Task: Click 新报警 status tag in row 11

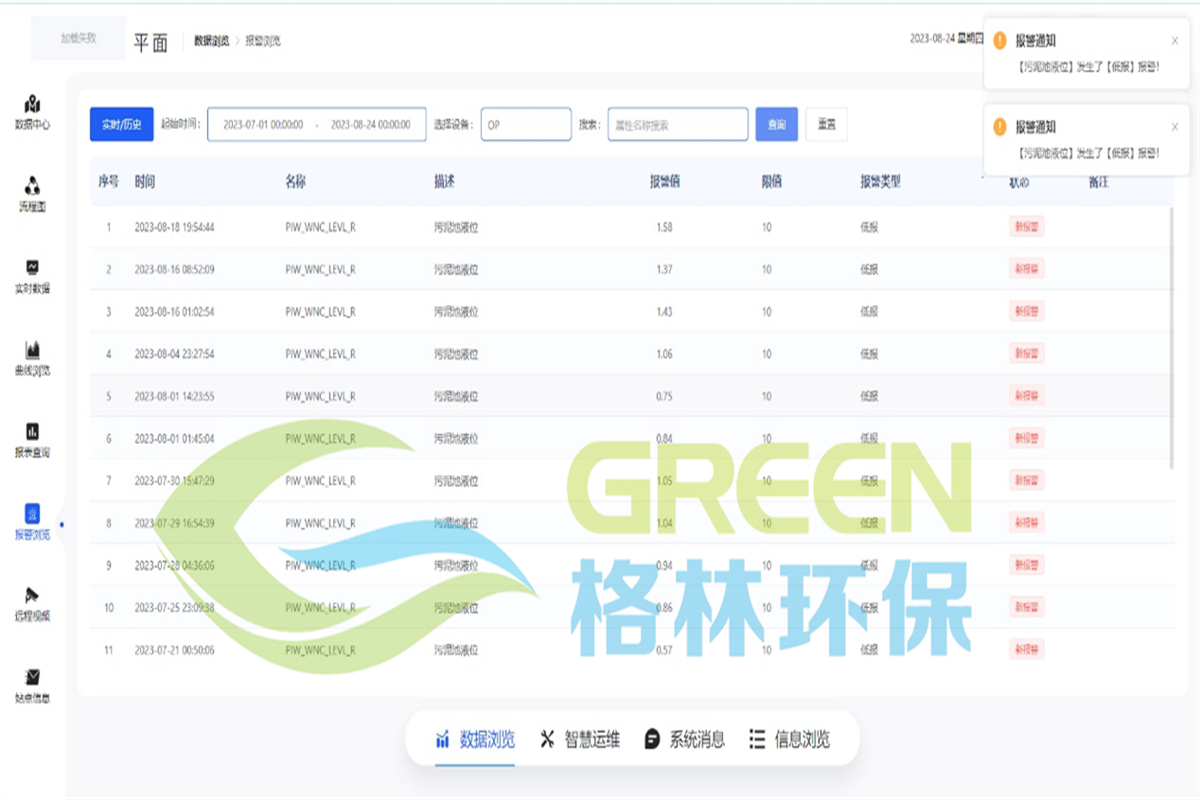Action: [1026, 650]
